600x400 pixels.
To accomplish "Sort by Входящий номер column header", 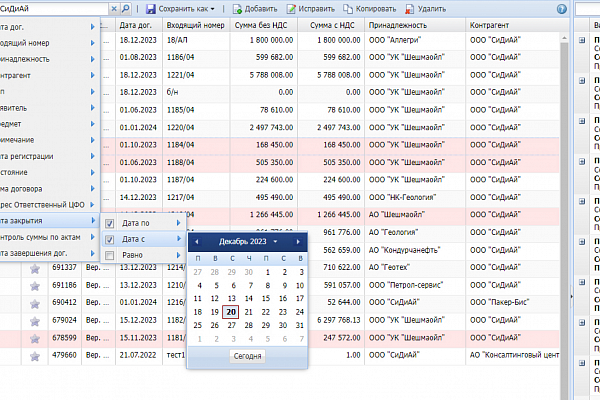I will (196, 25).
